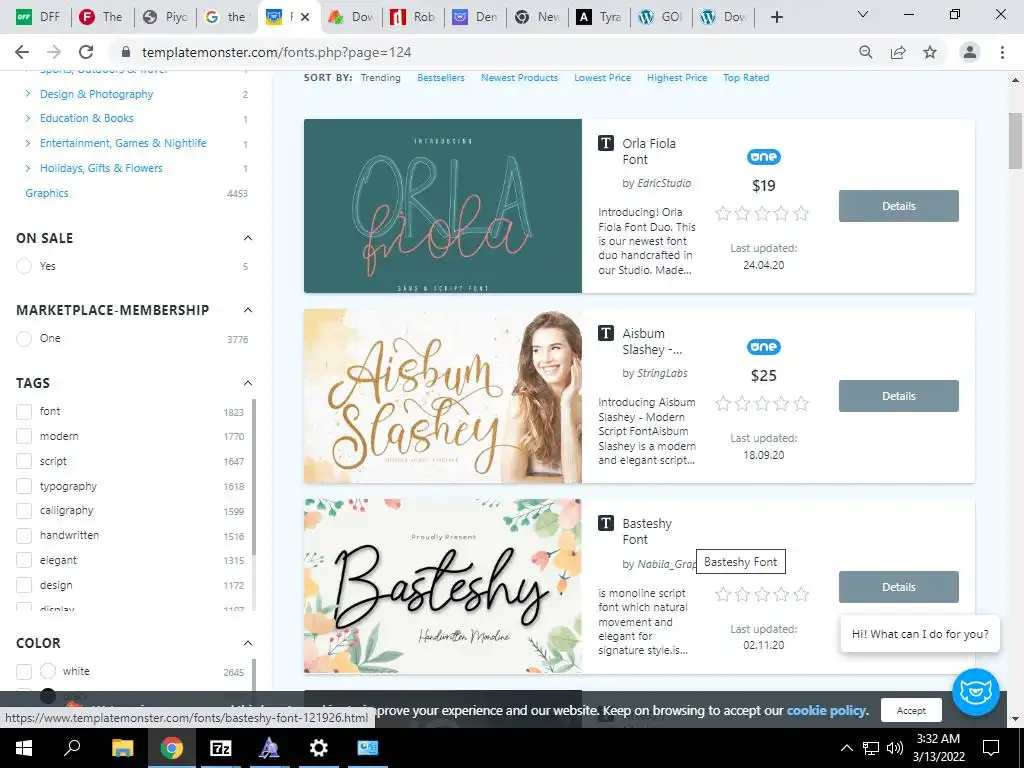The image size is (1024, 768).
Task: Click the white color swatch circle
Action: (48, 671)
